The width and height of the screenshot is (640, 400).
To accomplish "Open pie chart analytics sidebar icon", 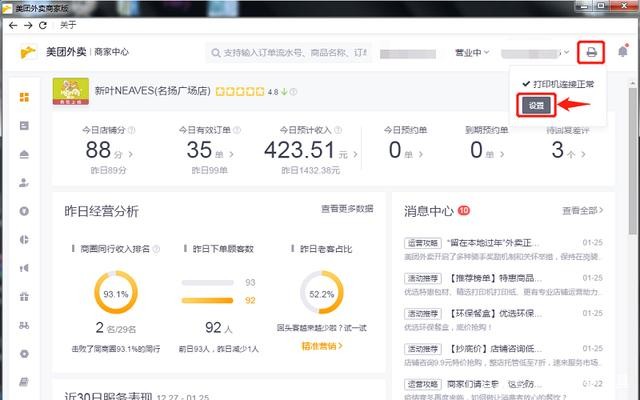I will 24,240.
